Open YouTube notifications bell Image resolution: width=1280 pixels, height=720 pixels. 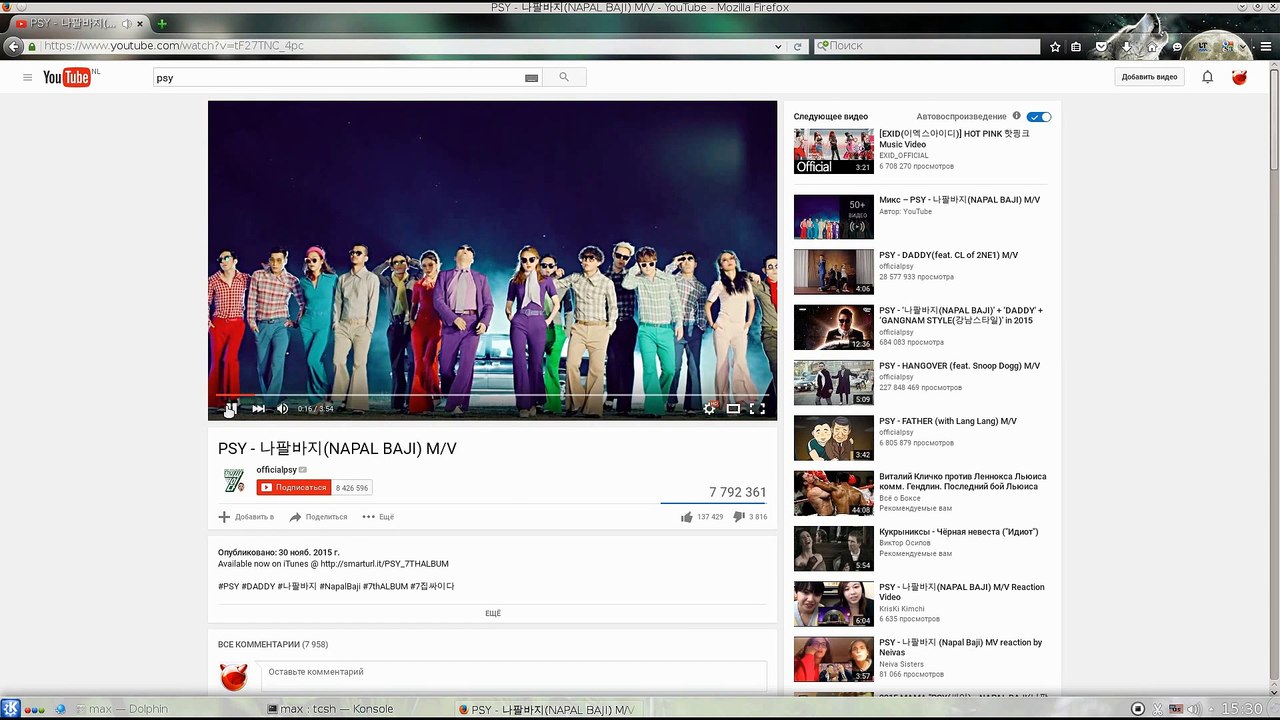pyautogui.click(x=1207, y=77)
